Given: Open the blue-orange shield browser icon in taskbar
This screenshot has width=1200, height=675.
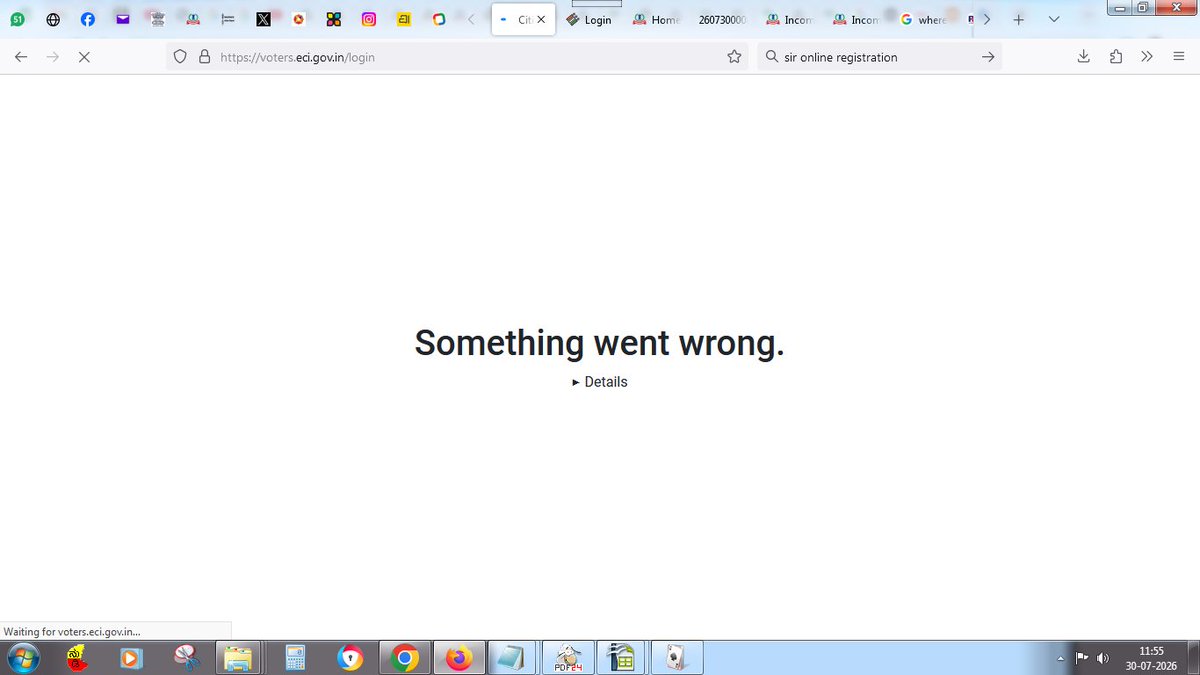Looking at the screenshot, I should 350,657.
